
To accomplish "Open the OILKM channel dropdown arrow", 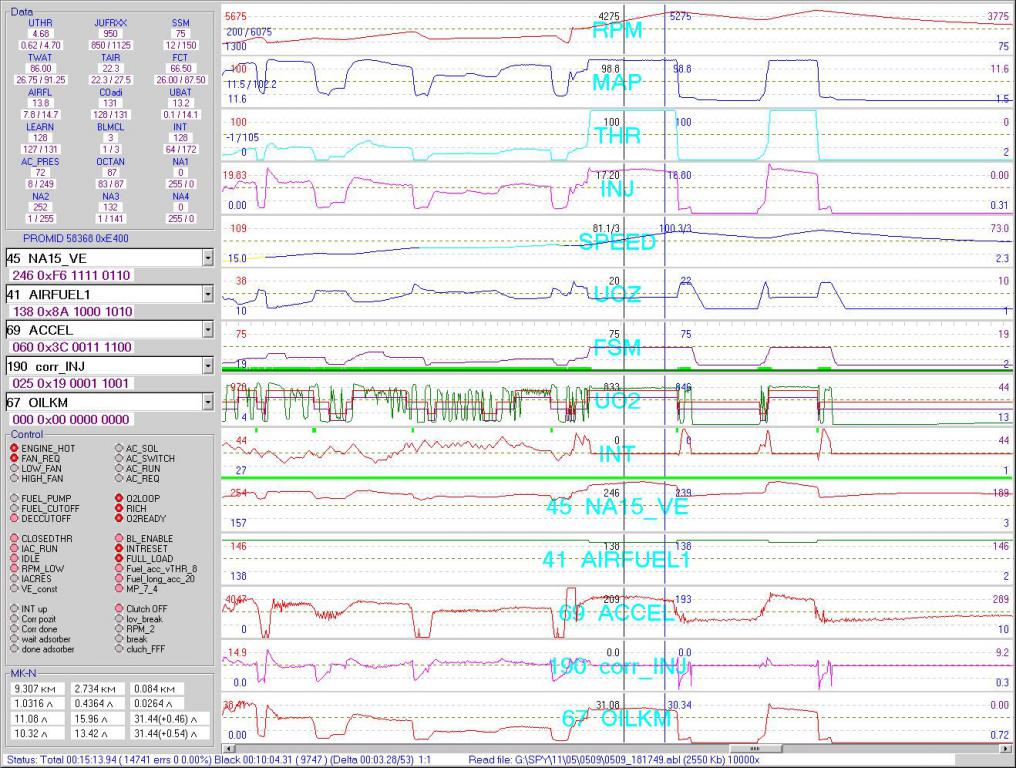I will pos(207,402).
